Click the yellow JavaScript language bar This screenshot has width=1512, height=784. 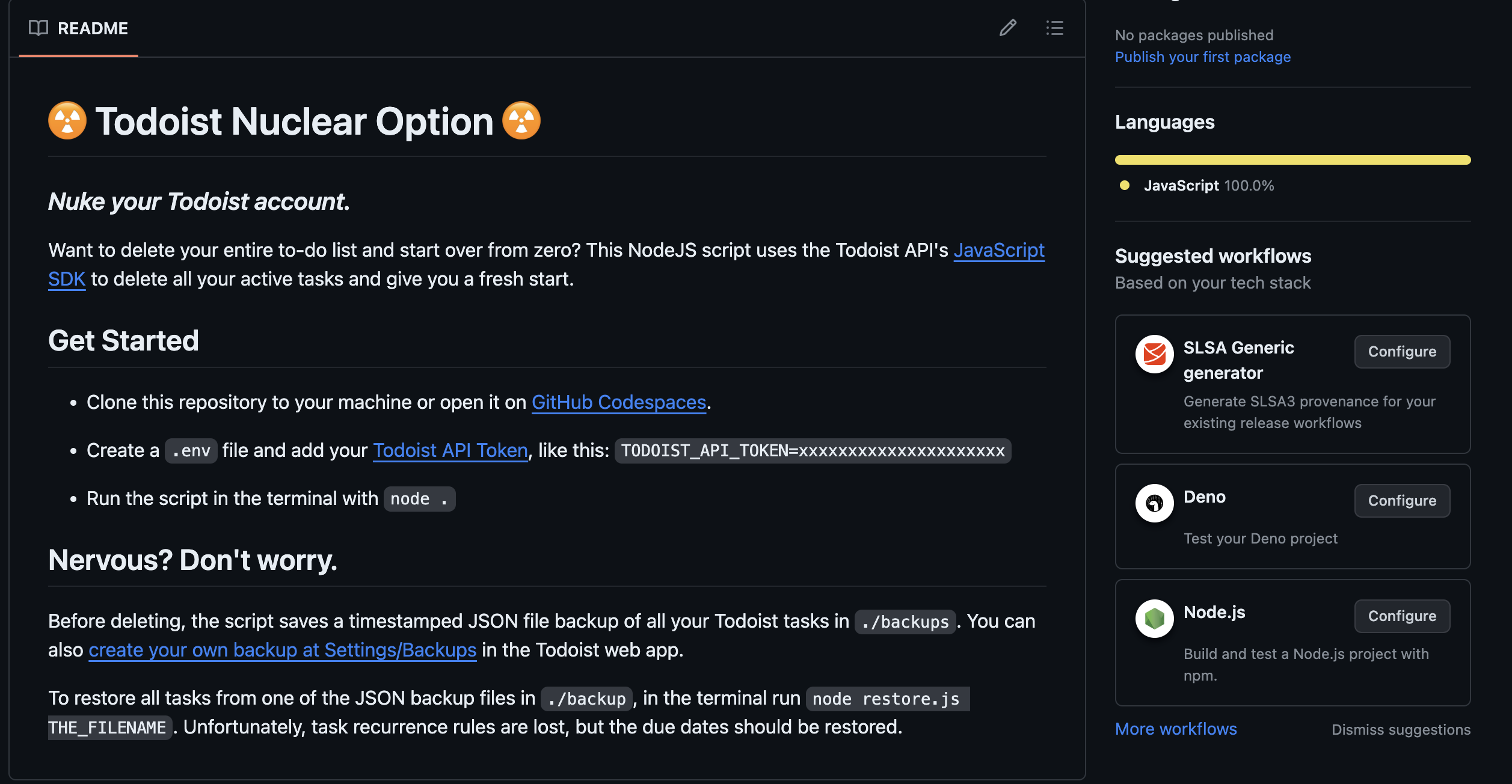pos(1292,159)
